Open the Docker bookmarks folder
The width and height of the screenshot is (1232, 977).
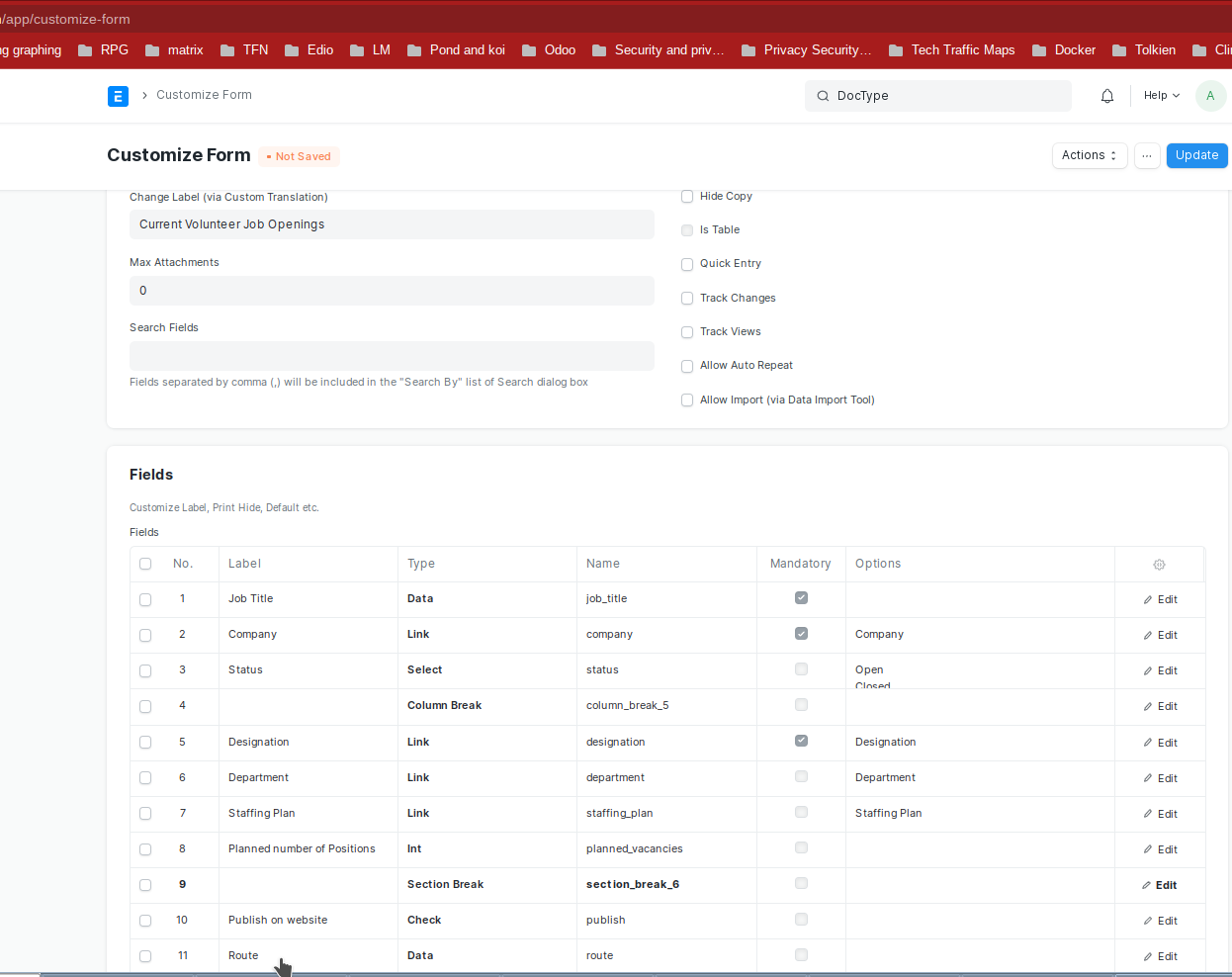1064,50
